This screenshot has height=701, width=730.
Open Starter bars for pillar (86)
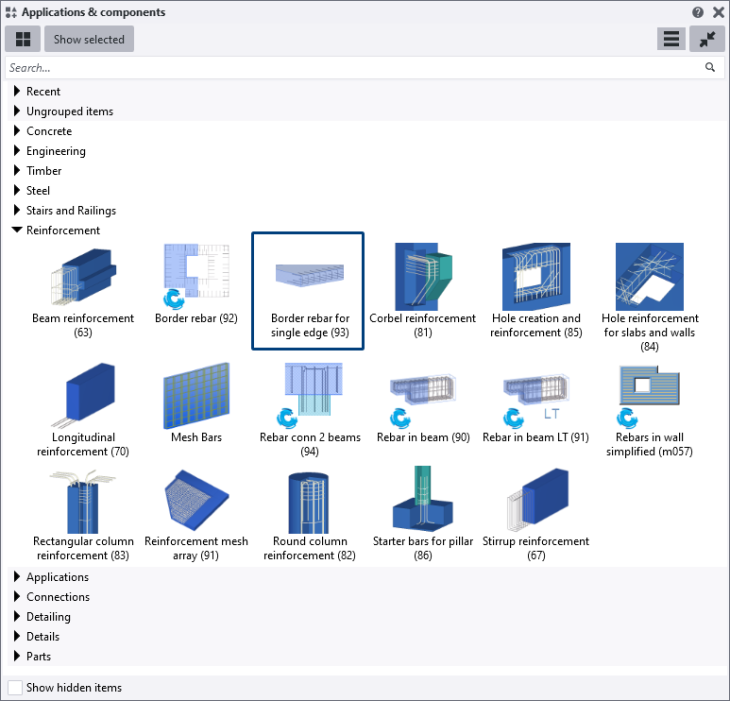pos(423,514)
